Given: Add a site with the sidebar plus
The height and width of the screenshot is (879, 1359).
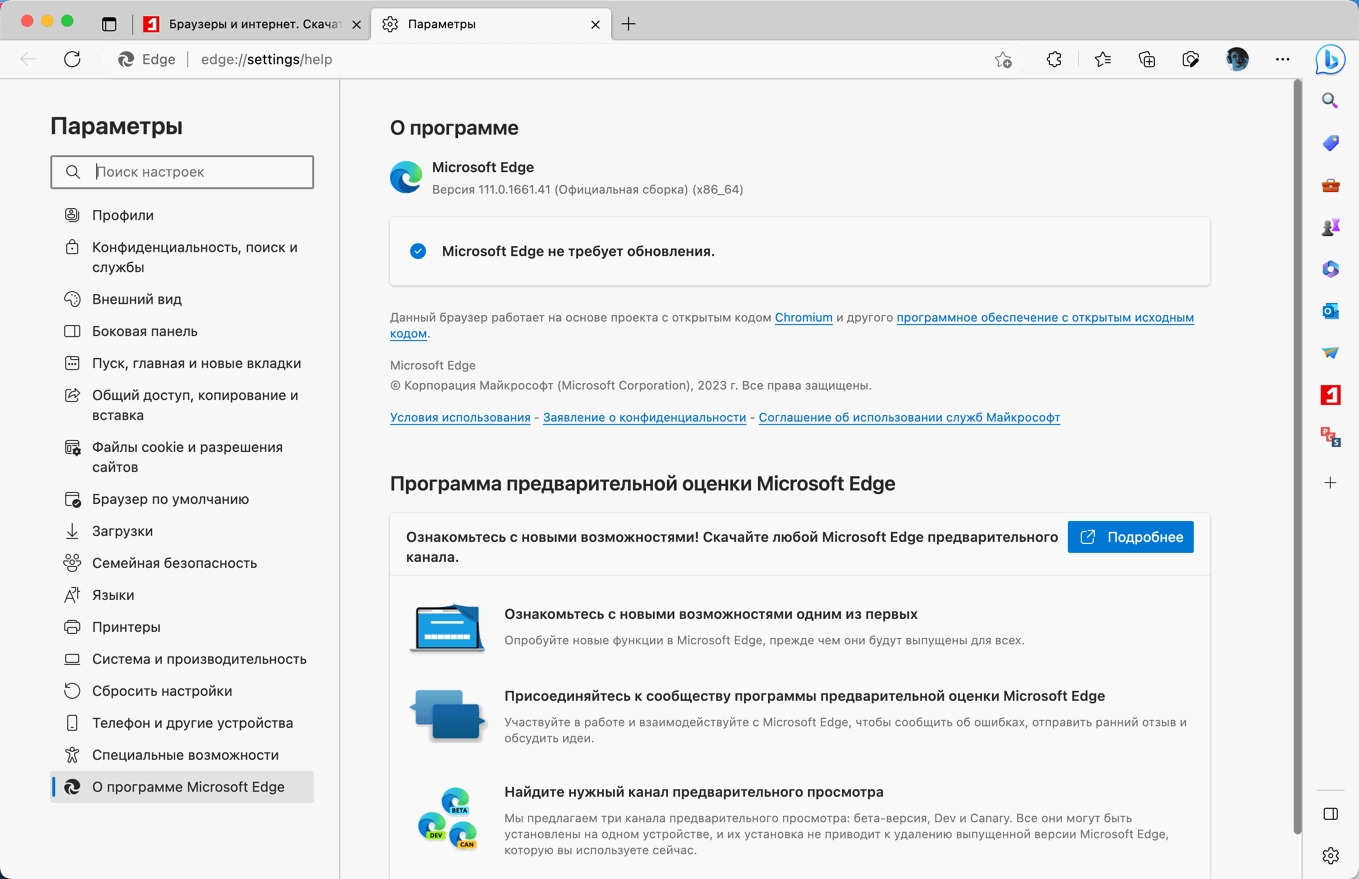Looking at the screenshot, I should 1330,482.
